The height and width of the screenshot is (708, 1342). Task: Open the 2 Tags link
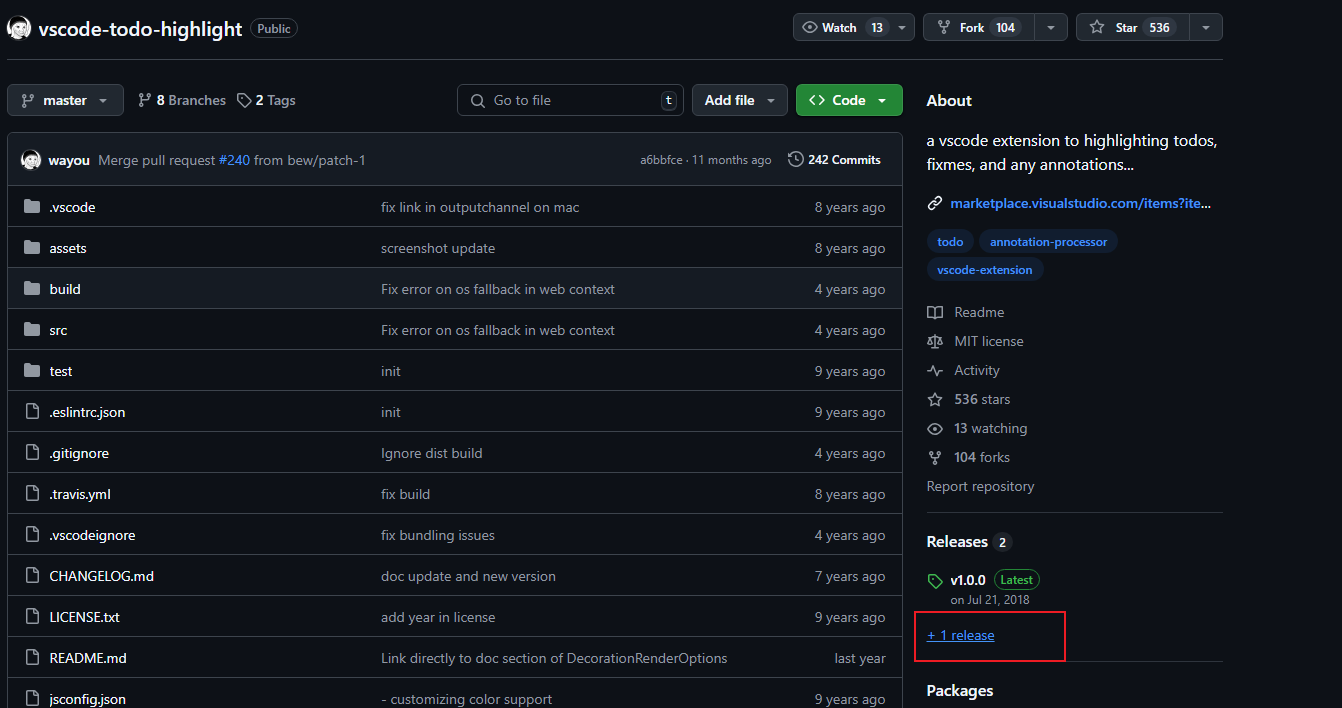point(266,100)
